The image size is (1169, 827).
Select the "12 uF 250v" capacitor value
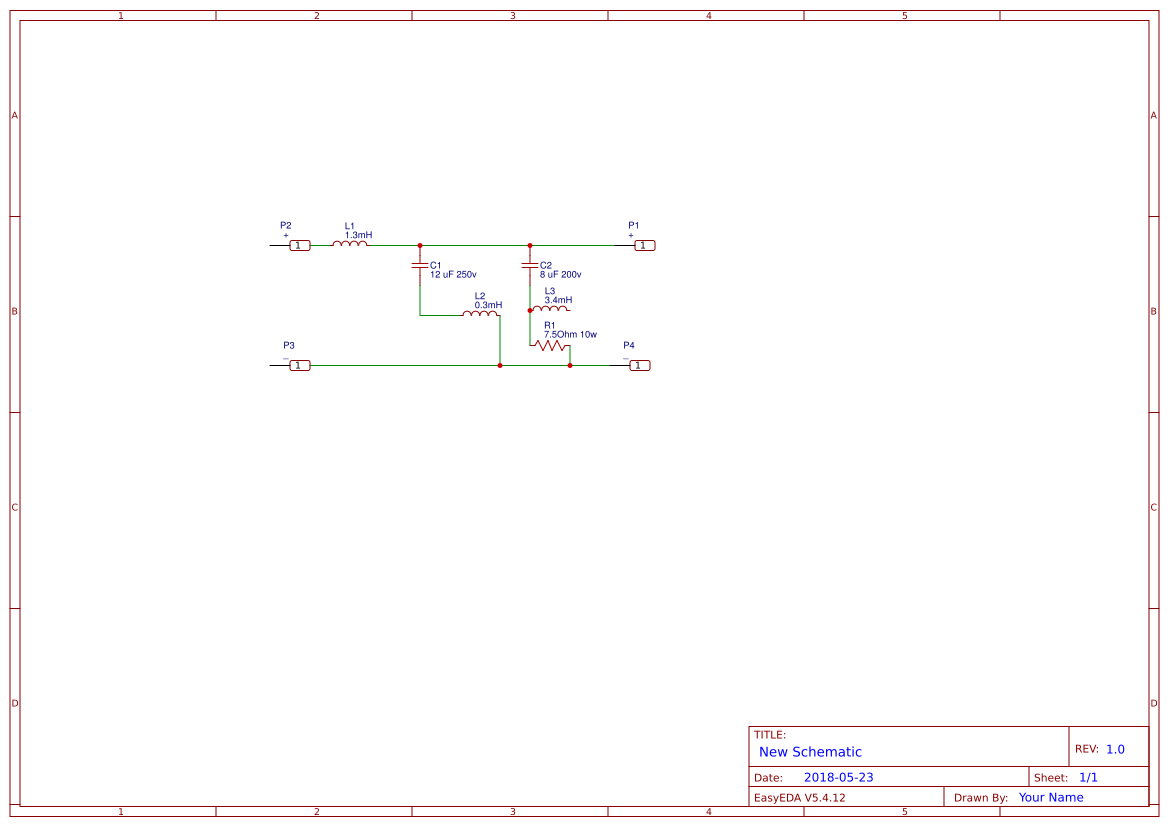tap(453, 274)
